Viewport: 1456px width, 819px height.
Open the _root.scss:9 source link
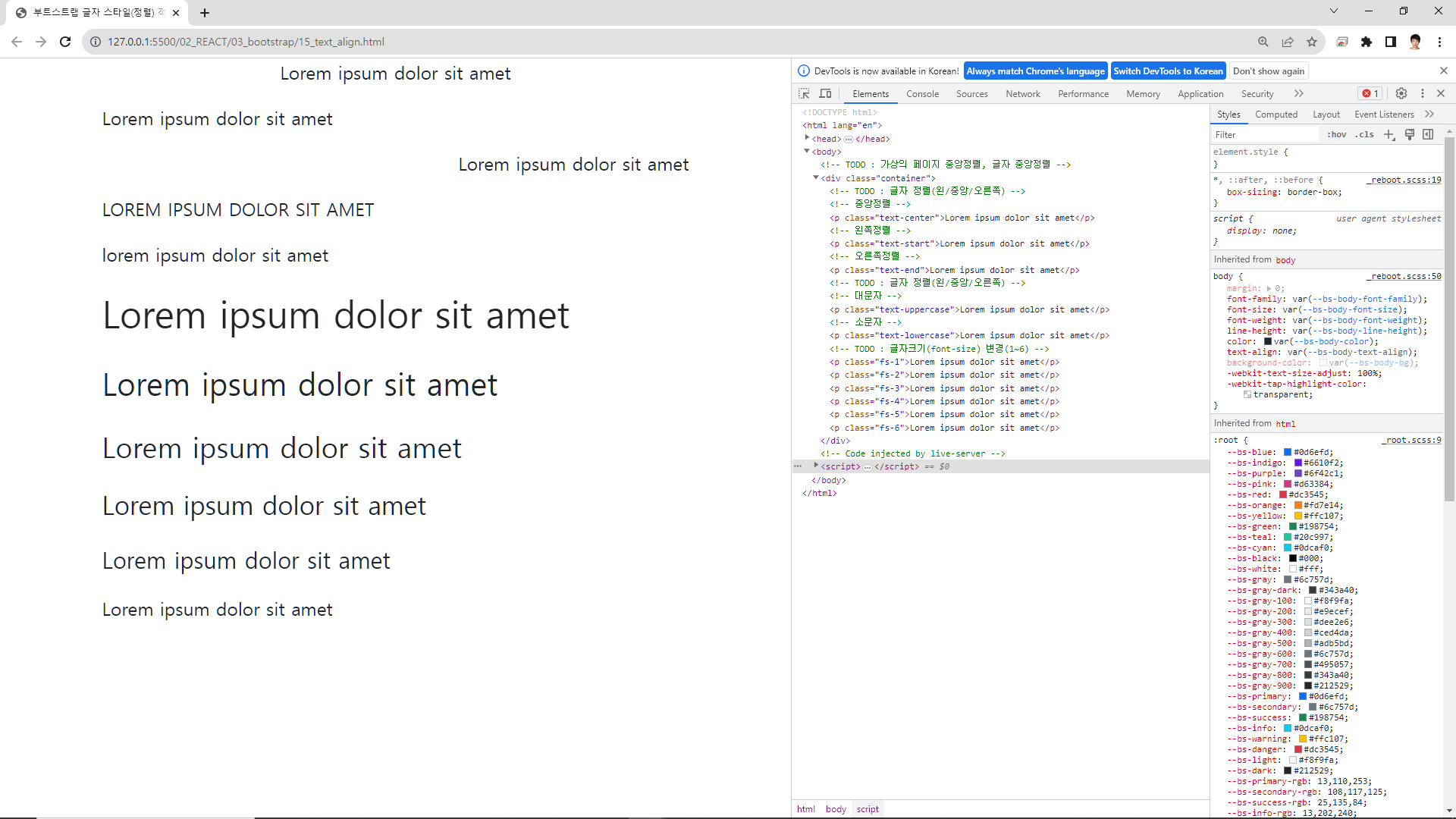(1411, 440)
